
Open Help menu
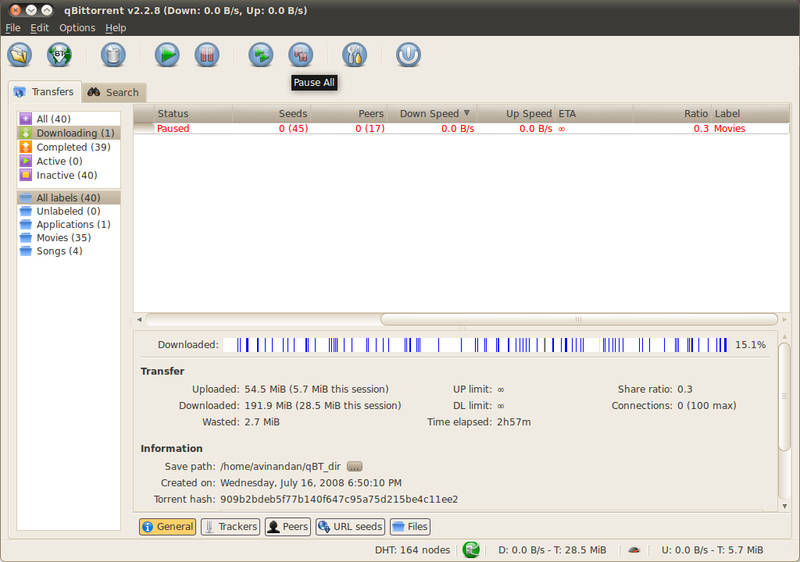(116, 28)
